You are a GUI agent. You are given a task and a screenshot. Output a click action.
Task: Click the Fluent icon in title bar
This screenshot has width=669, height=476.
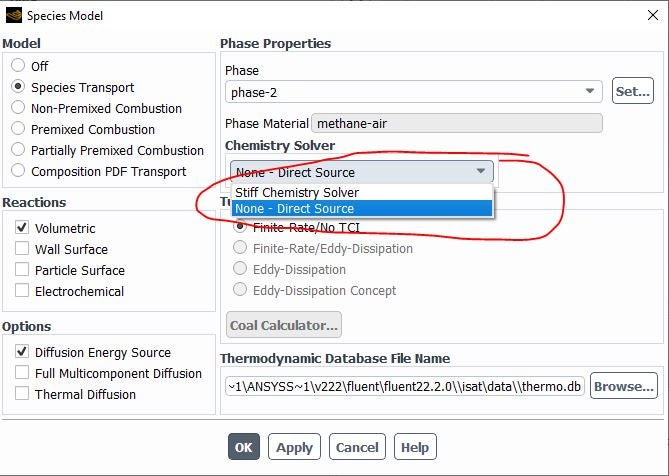click(x=12, y=15)
